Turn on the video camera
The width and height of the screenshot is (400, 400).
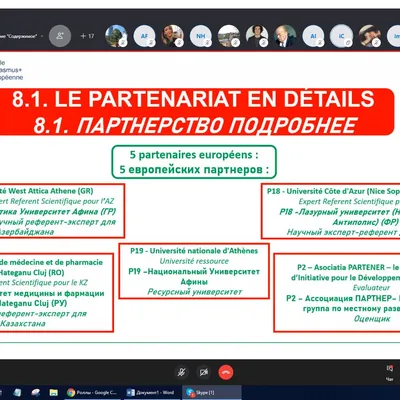click(204, 372)
